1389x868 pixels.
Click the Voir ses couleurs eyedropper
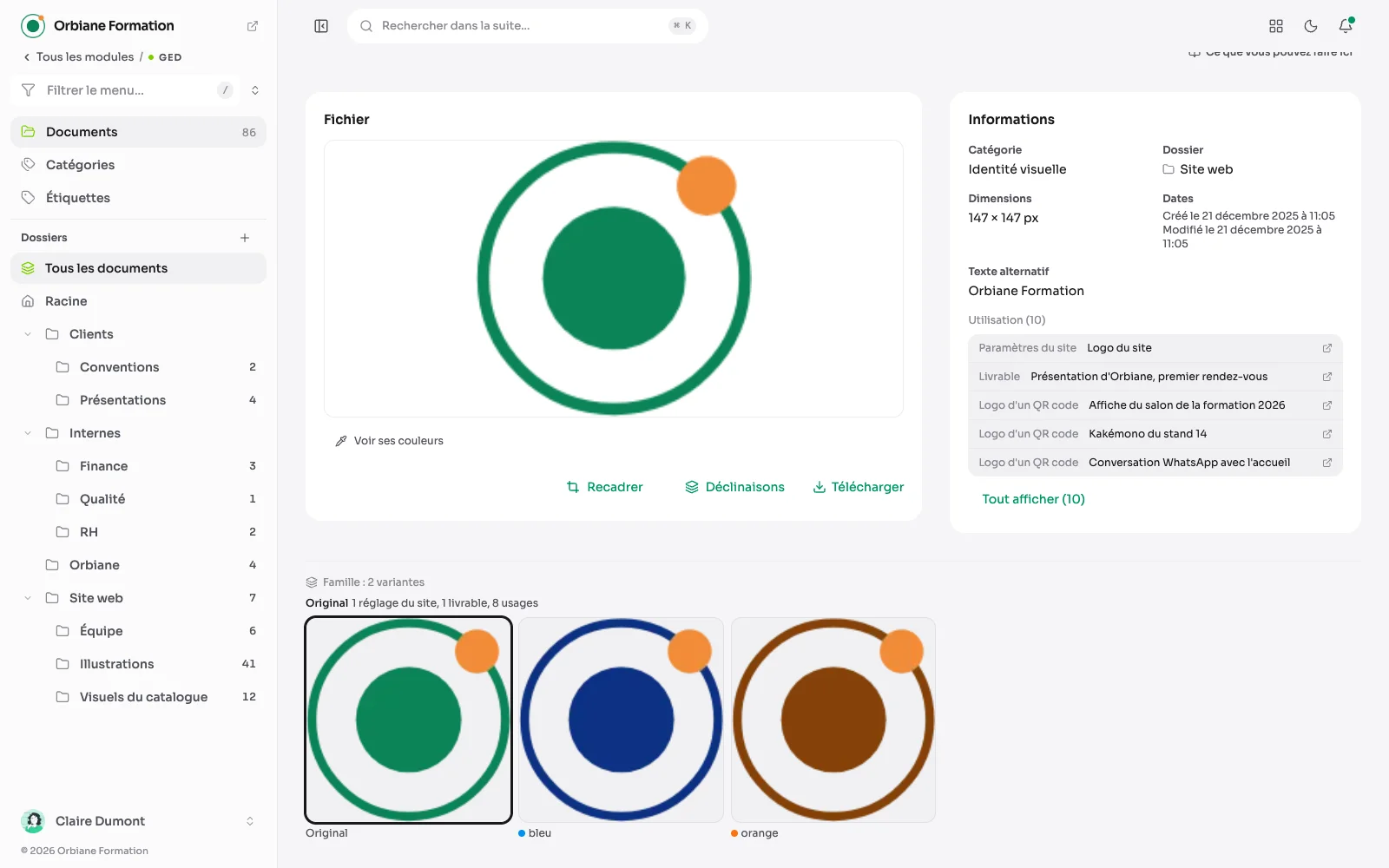(389, 441)
